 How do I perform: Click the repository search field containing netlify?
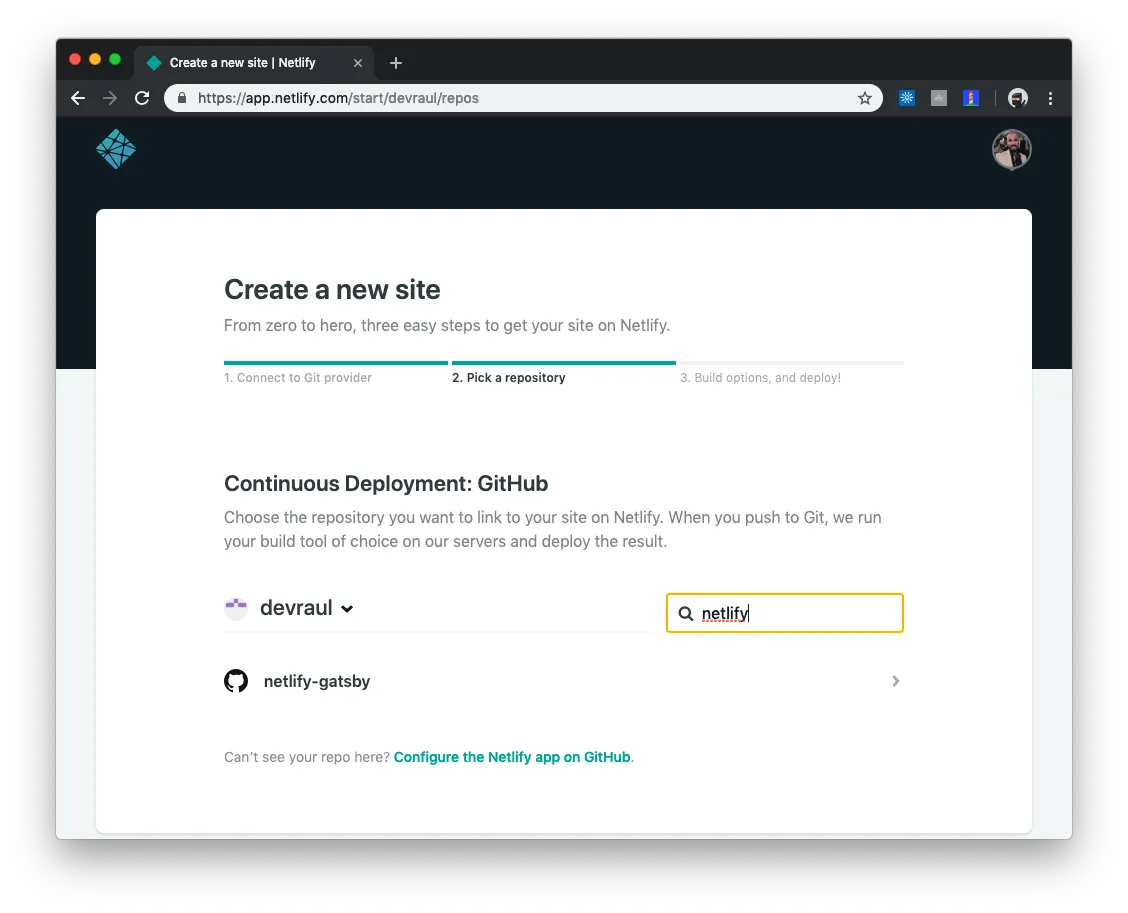point(785,613)
